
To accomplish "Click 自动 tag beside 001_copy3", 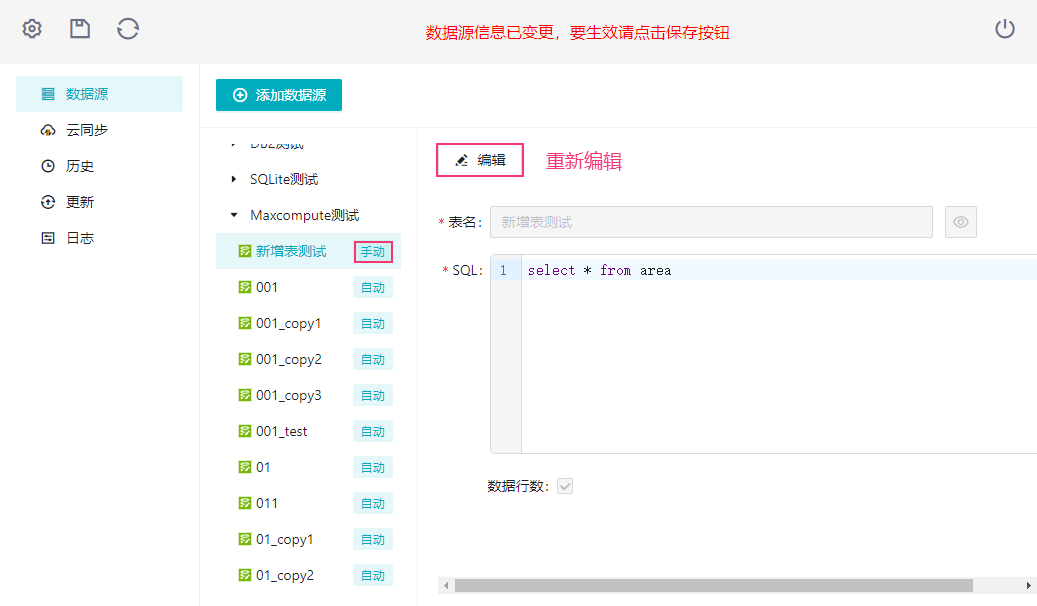I will coord(373,396).
